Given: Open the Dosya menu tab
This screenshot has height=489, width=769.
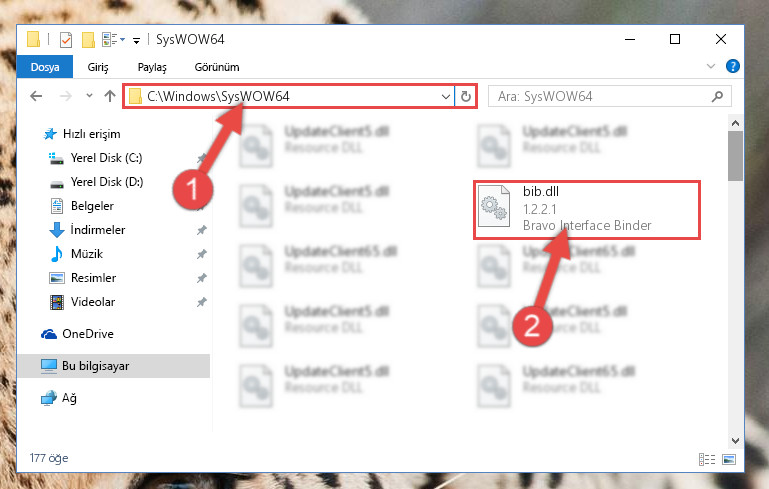Looking at the screenshot, I should click(45, 67).
